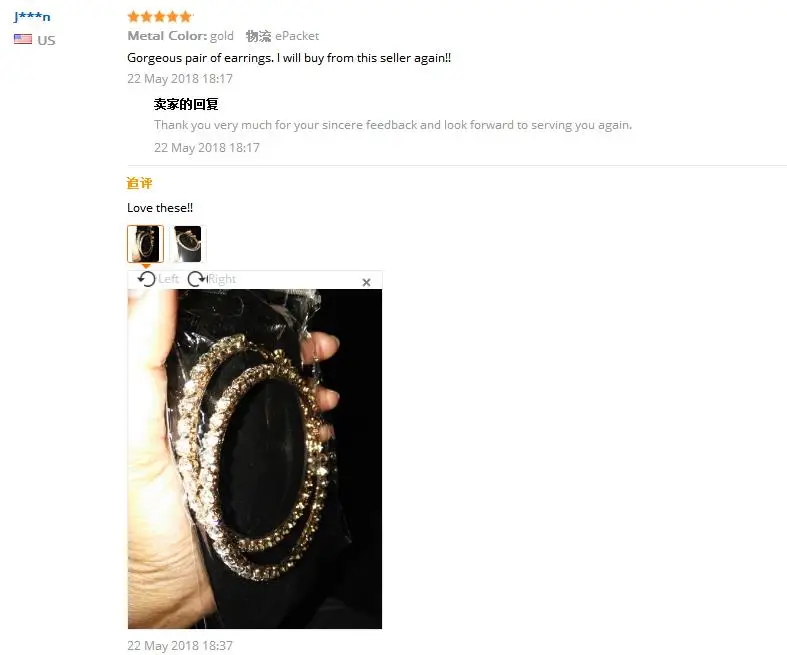Click the 卖家的回复 seller reply heading
The width and height of the screenshot is (787, 655).
(186, 104)
